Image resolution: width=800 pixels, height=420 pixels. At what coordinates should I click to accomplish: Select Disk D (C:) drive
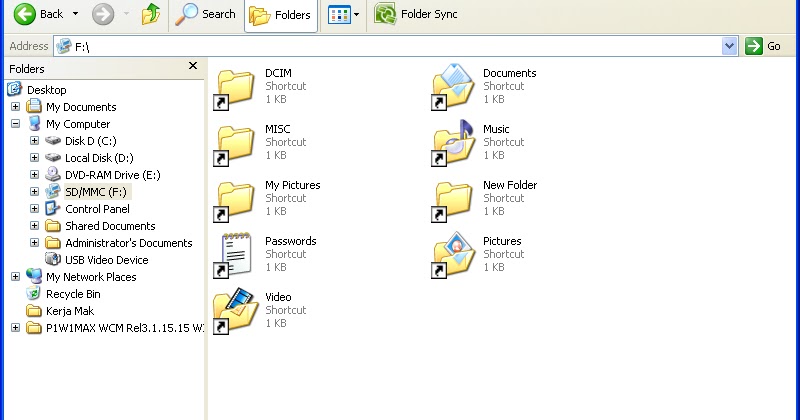pyautogui.click(x=81, y=141)
